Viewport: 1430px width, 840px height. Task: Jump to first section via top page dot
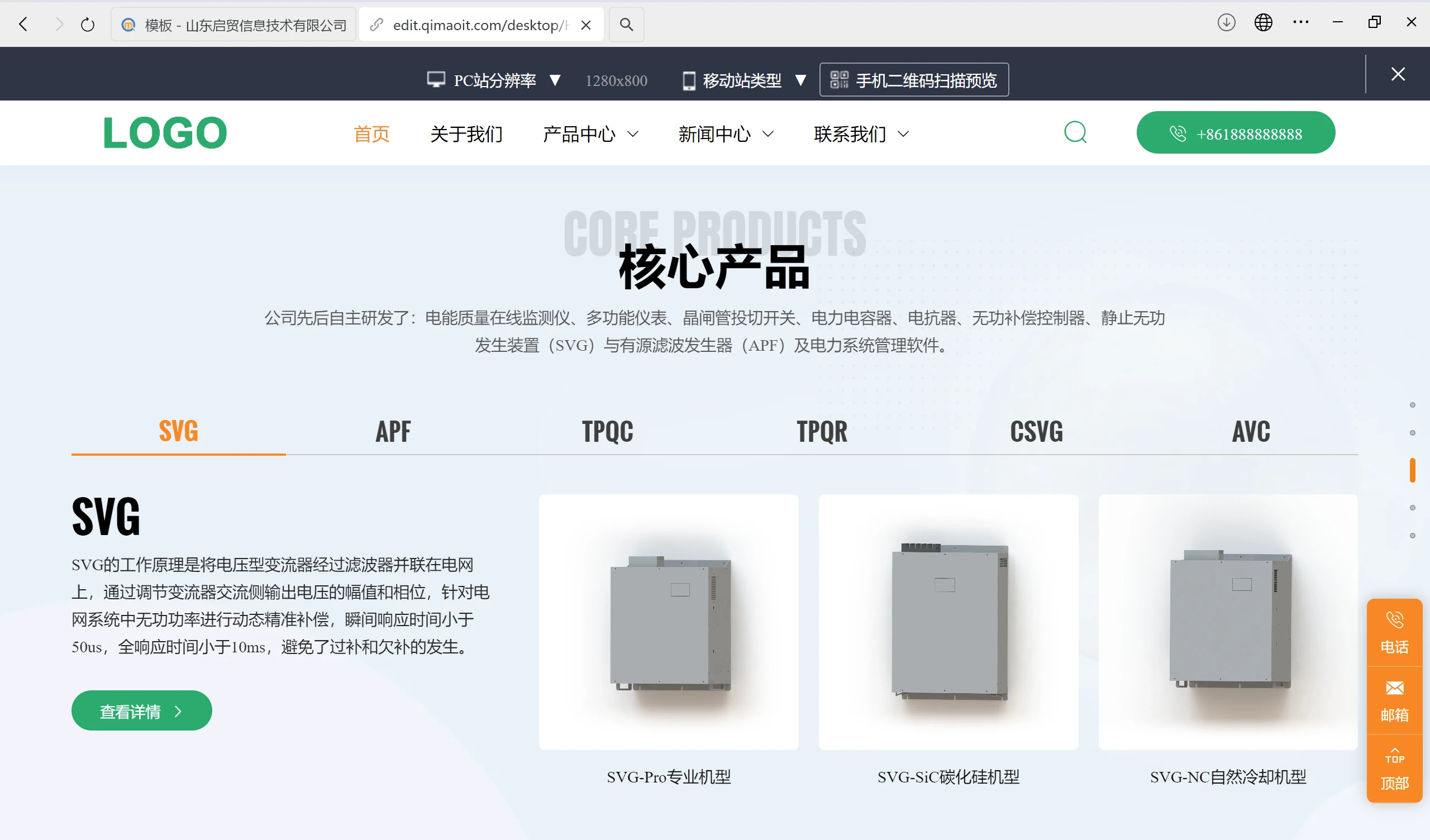click(x=1413, y=405)
